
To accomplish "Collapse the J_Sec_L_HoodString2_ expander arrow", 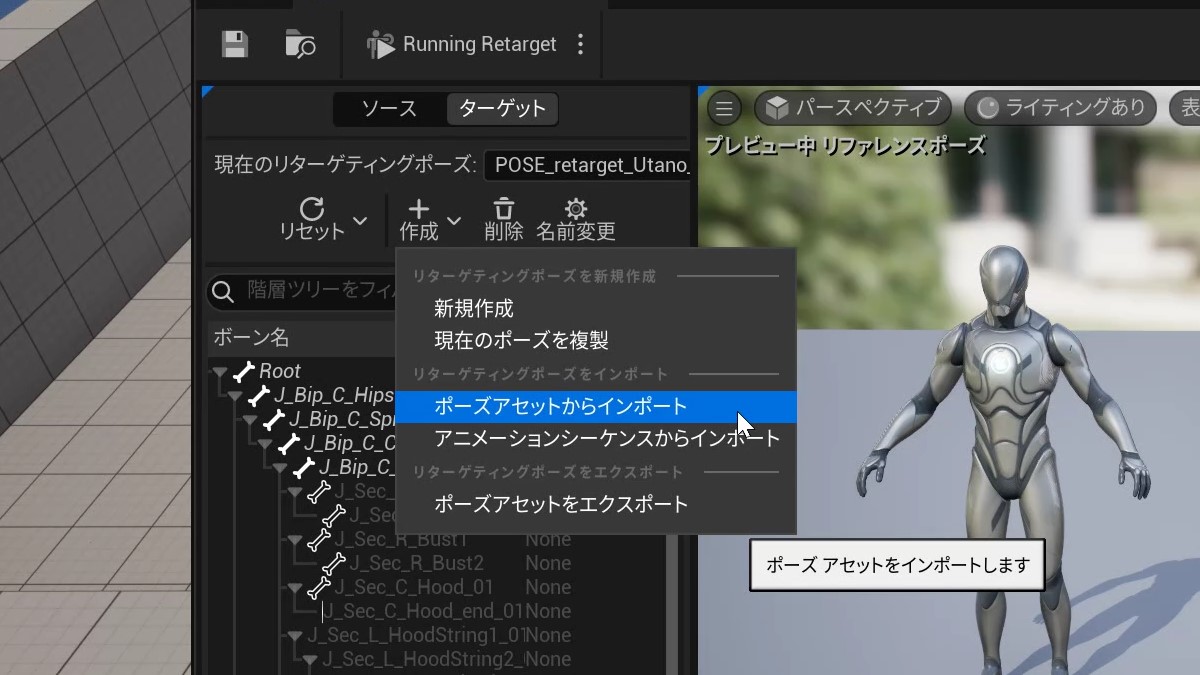I will tap(309, 660).
